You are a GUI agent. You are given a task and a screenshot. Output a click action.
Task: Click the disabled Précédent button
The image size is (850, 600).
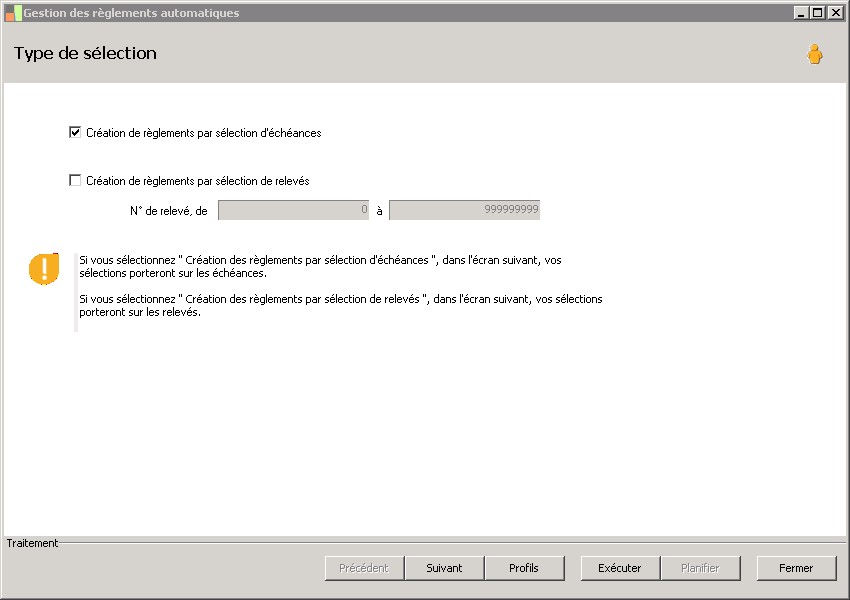point(364,568)
